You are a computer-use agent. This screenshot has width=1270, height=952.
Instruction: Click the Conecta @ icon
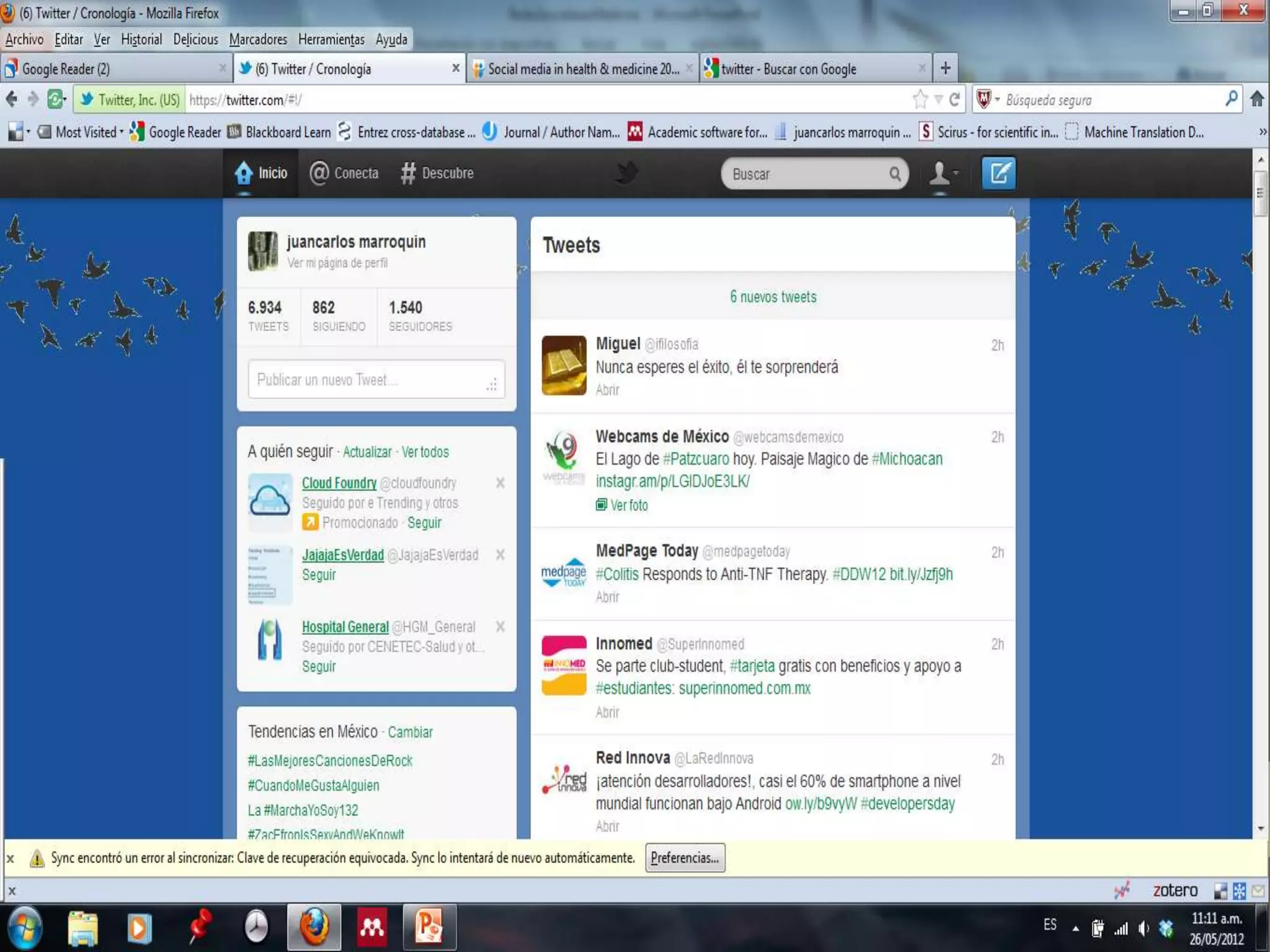tap(319, 173)
